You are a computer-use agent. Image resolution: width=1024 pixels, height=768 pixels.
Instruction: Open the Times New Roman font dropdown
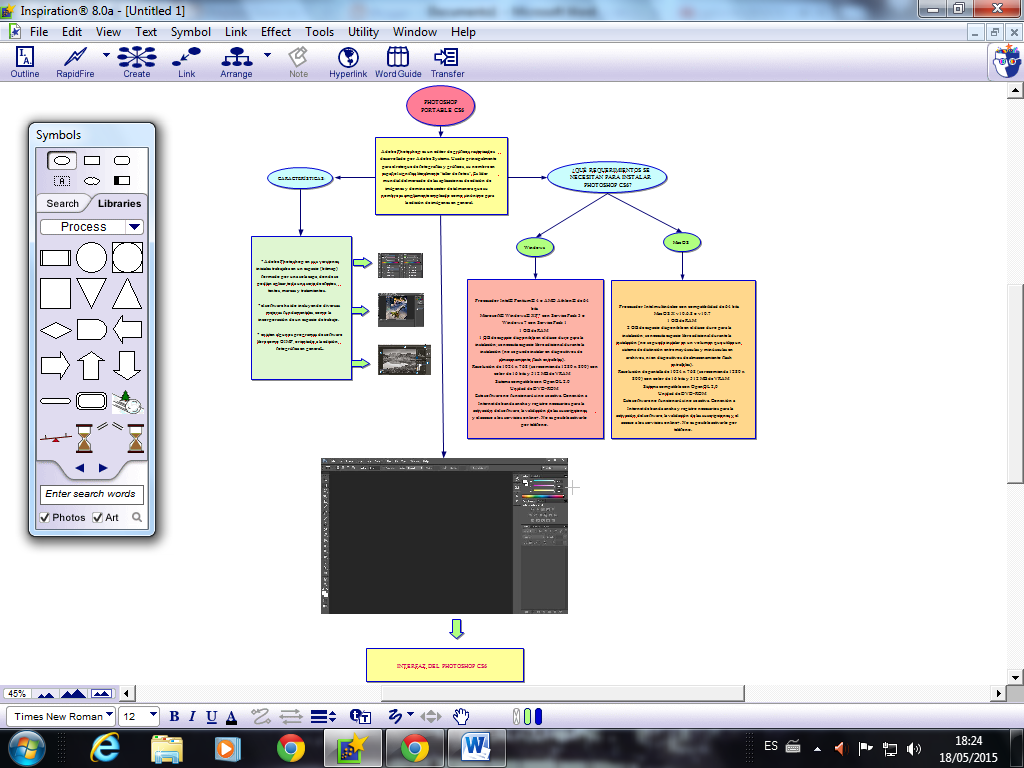[109, 716]
